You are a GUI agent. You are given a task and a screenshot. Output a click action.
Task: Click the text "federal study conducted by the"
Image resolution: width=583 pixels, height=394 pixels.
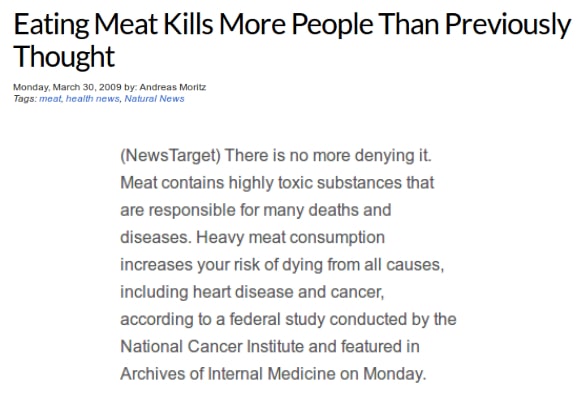(x=343, y=319)
